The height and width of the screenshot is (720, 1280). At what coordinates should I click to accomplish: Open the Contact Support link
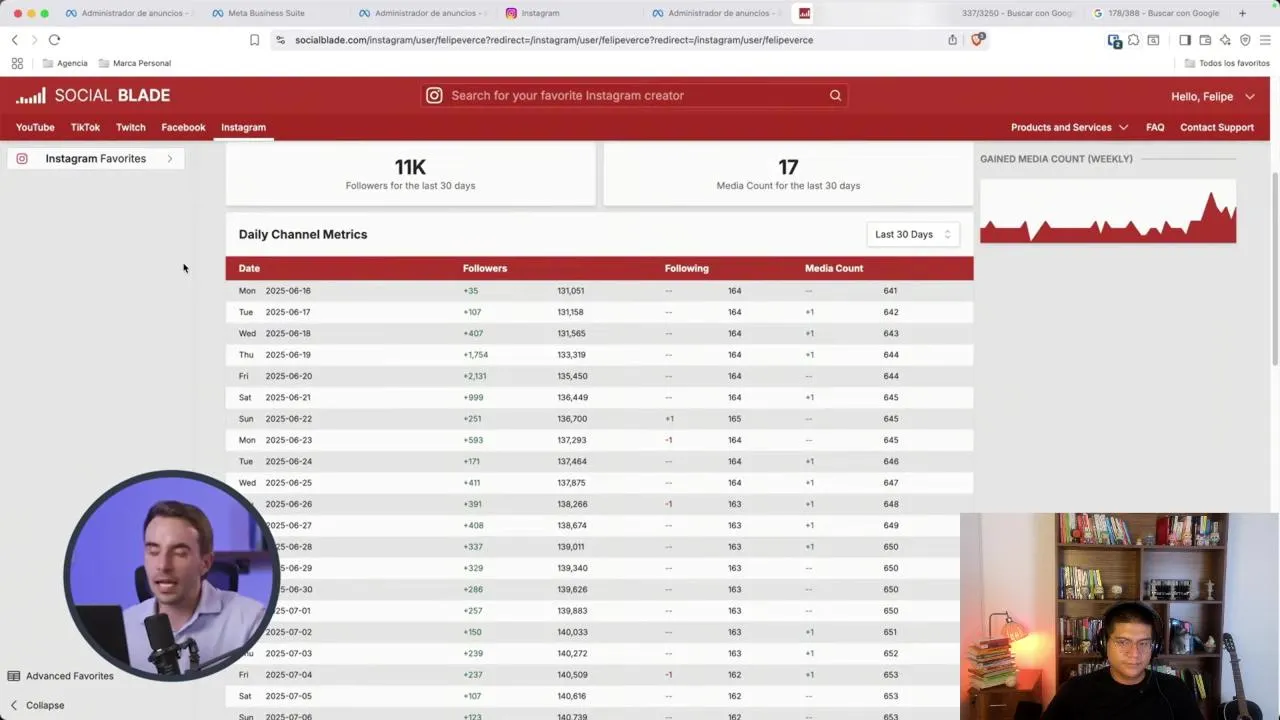pos(1217,127)
